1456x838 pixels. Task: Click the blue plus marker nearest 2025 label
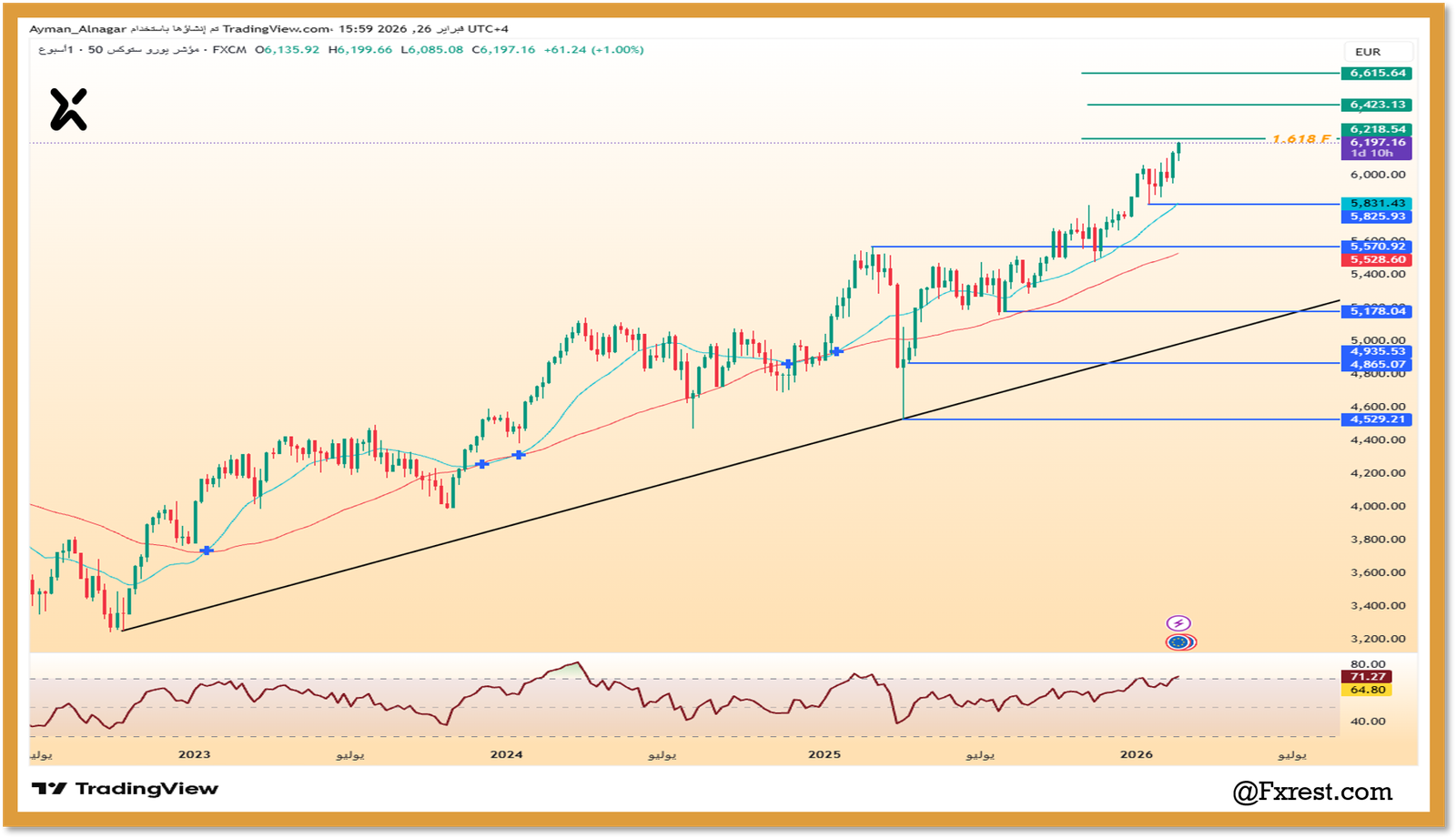tap(836, 351)
